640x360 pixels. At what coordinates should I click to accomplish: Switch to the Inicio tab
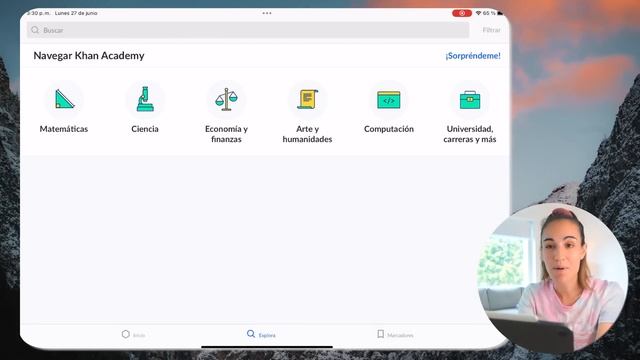click(x=133, y=335)
